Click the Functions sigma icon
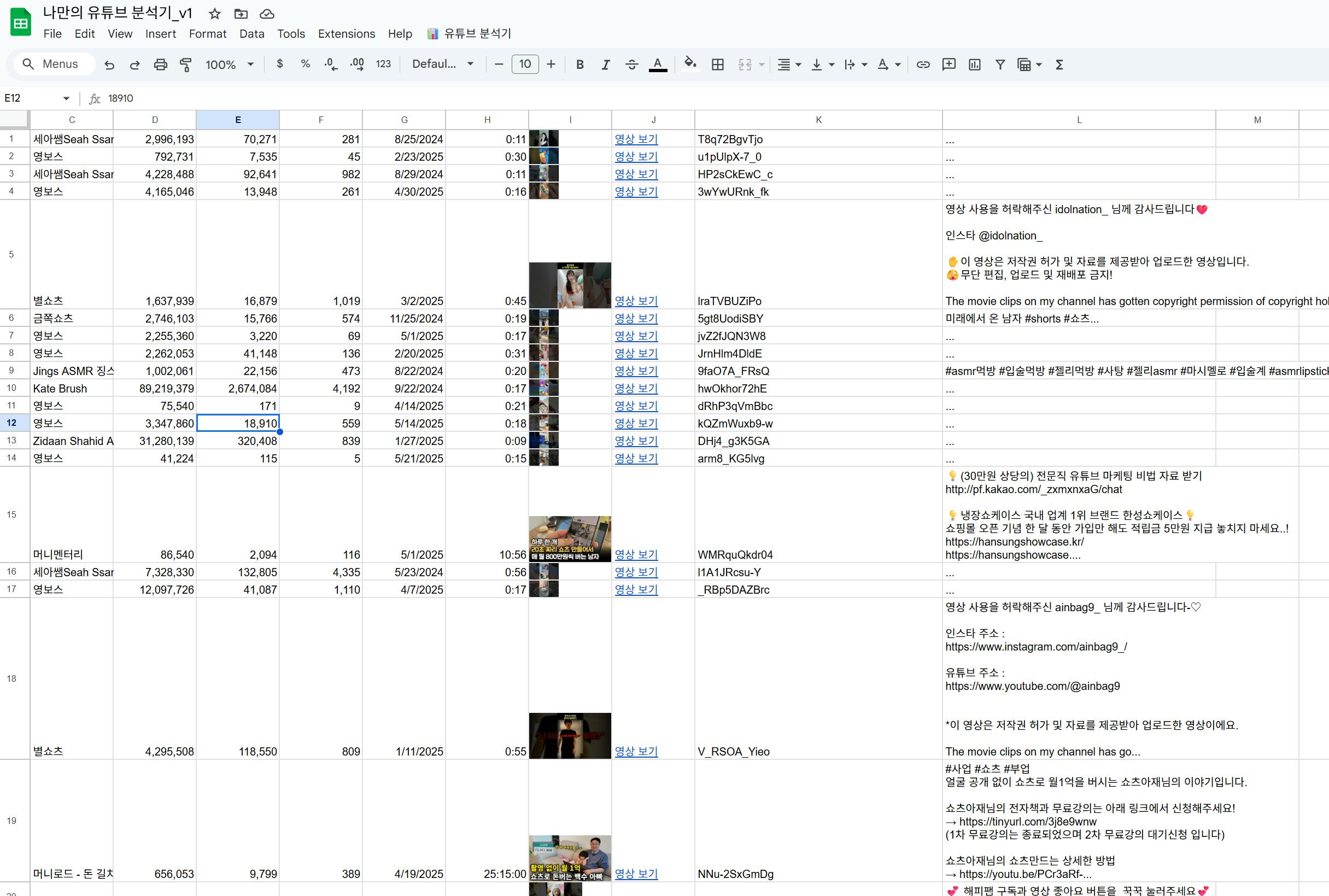Image resolution: width=1329 pixels, height=896 pixels. [x=1059, y=65]
